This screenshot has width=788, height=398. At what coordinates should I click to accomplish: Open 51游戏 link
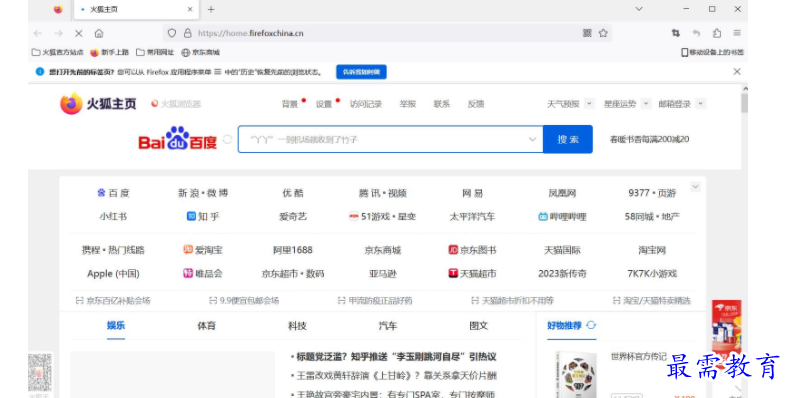coord(382,217)
